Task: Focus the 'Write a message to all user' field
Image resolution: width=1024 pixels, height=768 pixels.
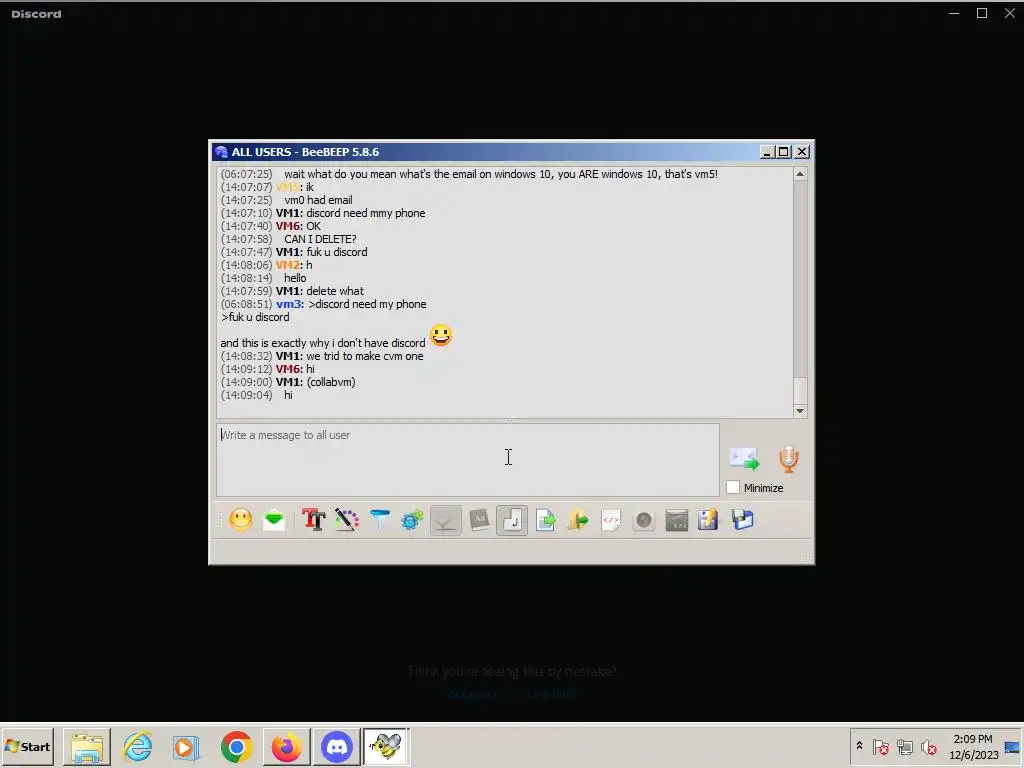Action: pyautogui.click(x=468, y=460)
